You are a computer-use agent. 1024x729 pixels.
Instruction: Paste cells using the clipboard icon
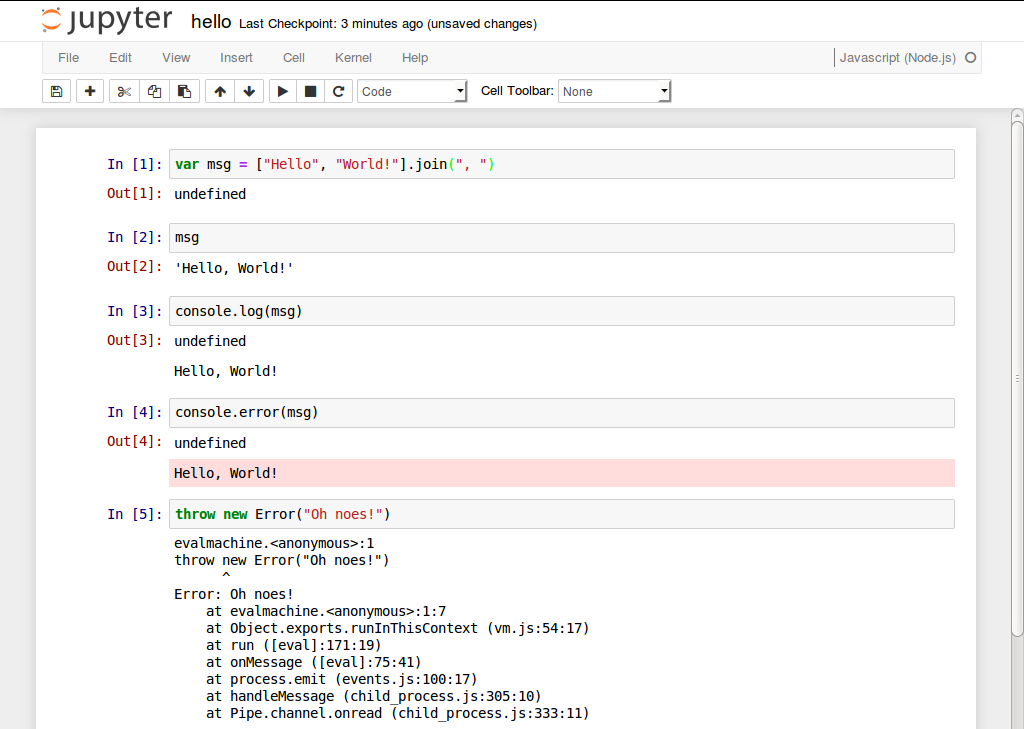[184, 91]
